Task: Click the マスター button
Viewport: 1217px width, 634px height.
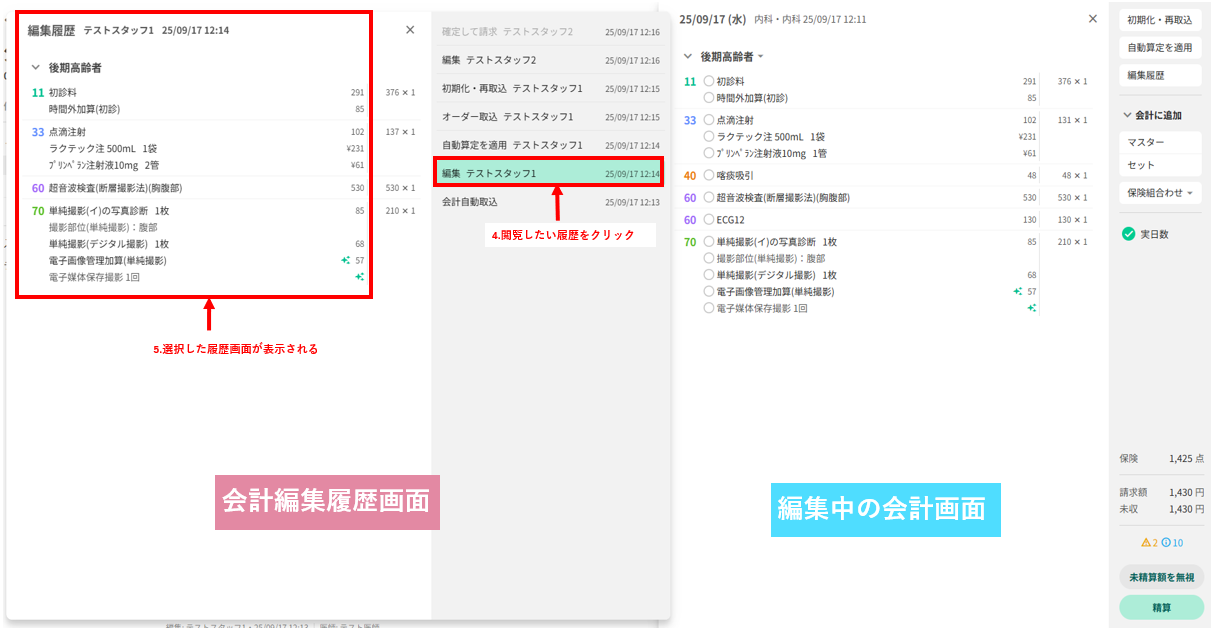Action: coord(1160,143)
